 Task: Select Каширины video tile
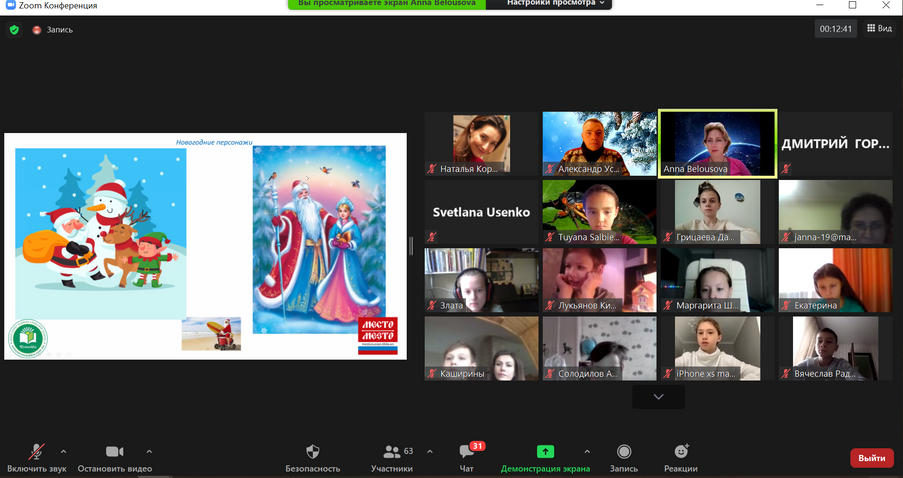[x=481, y=348]
